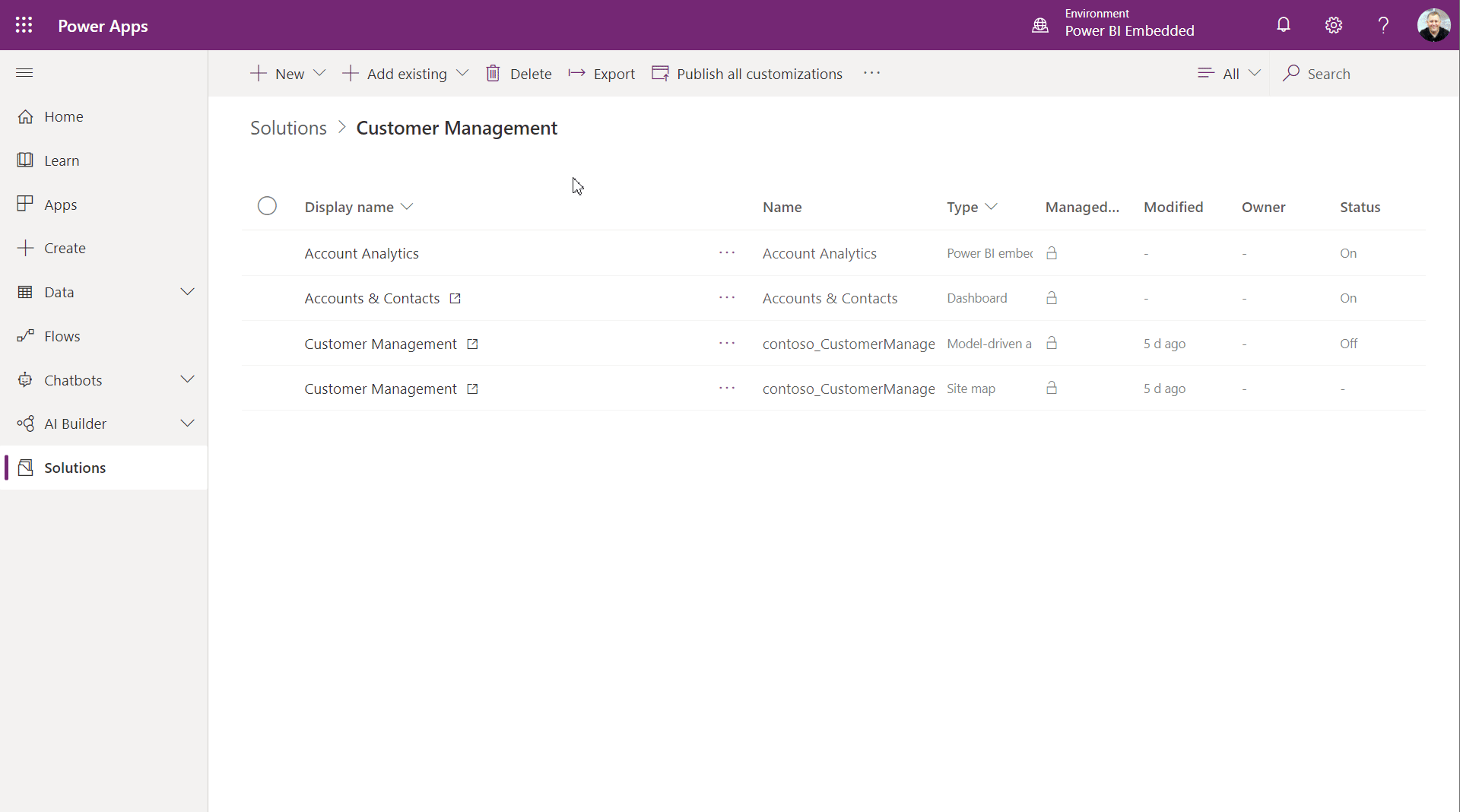The height and width of the screenshot is (812, 1460).
Task: Navigate to Apps in the sidebar
Action: point(61,205)
